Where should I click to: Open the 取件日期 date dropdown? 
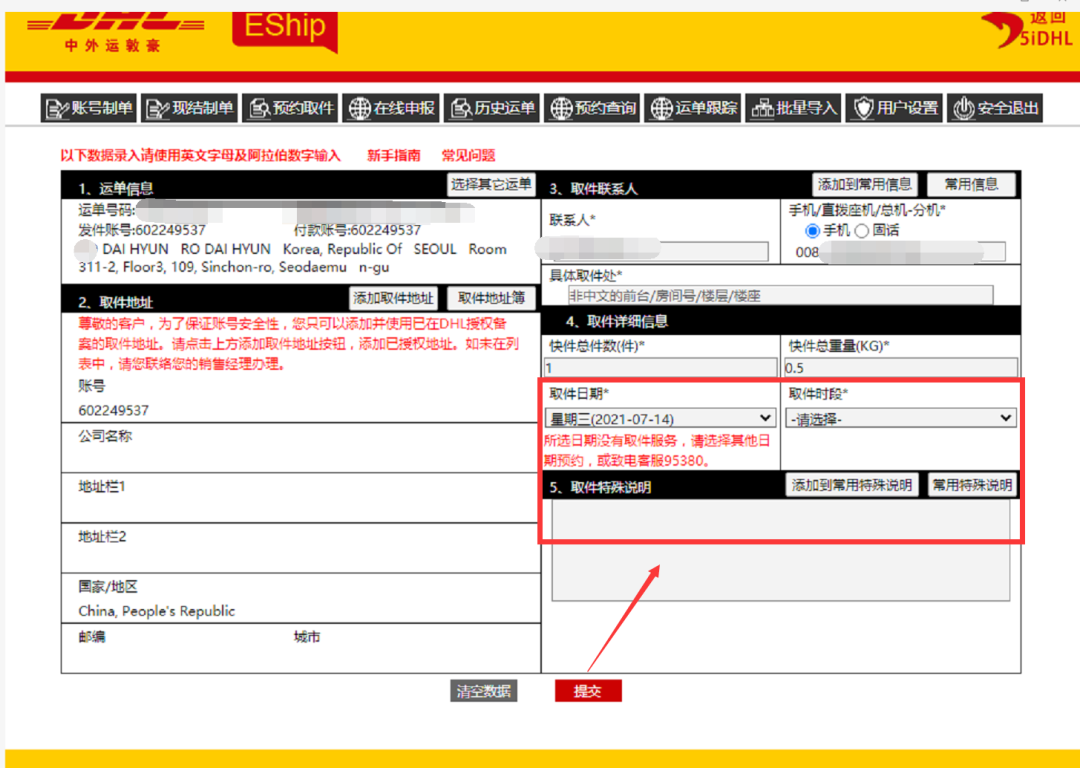[659, 417]
